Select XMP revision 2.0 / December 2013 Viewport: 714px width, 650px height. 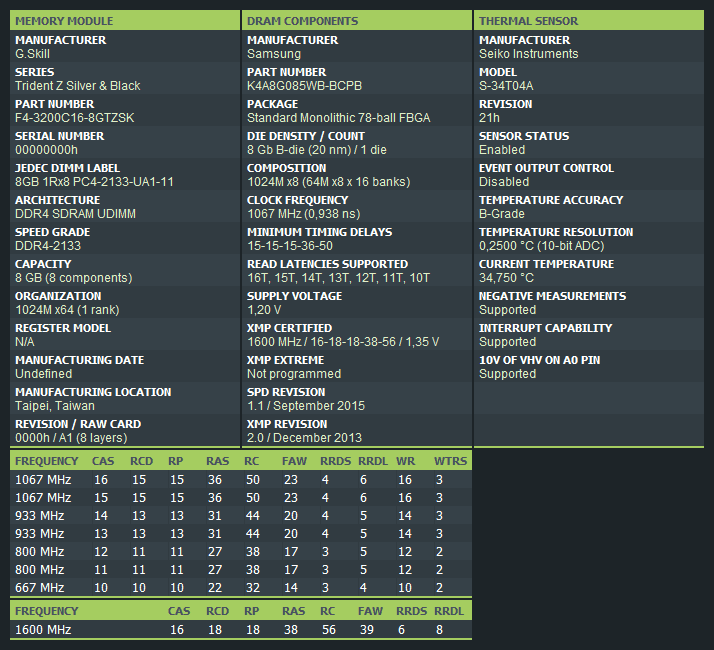tap(305, 438)
